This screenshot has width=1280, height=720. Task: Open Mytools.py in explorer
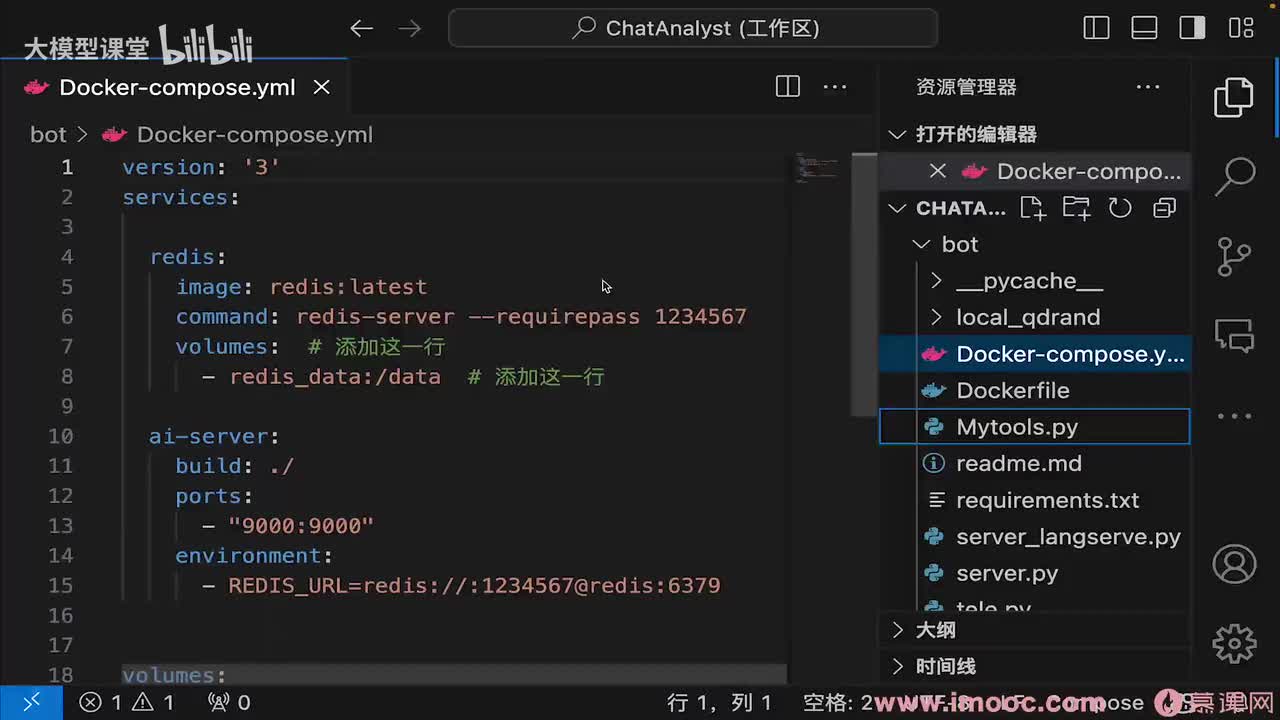(1035, 427)
